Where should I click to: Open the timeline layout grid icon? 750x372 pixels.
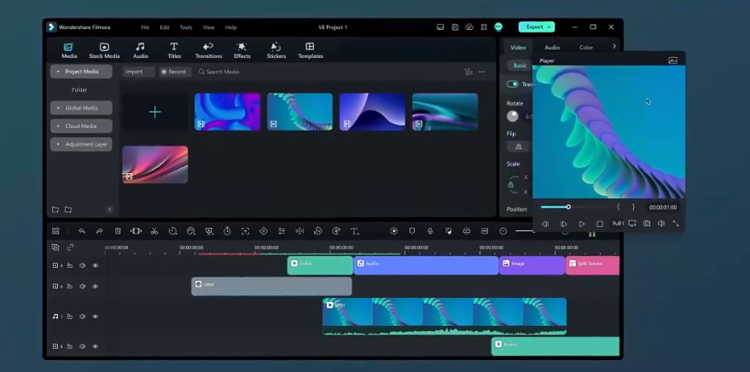coord(56,231)
